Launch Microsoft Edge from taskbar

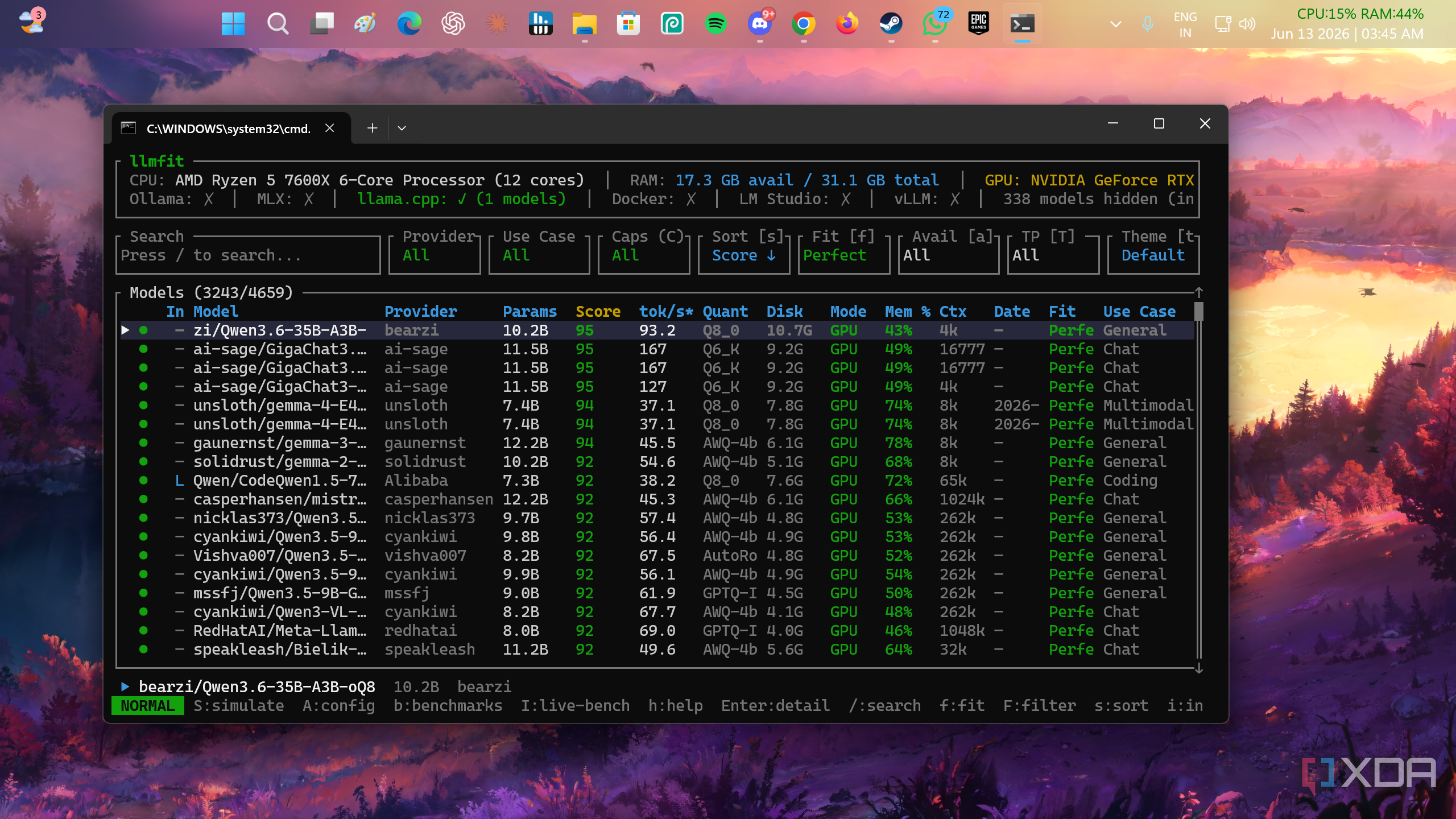[x=409, y=24]
